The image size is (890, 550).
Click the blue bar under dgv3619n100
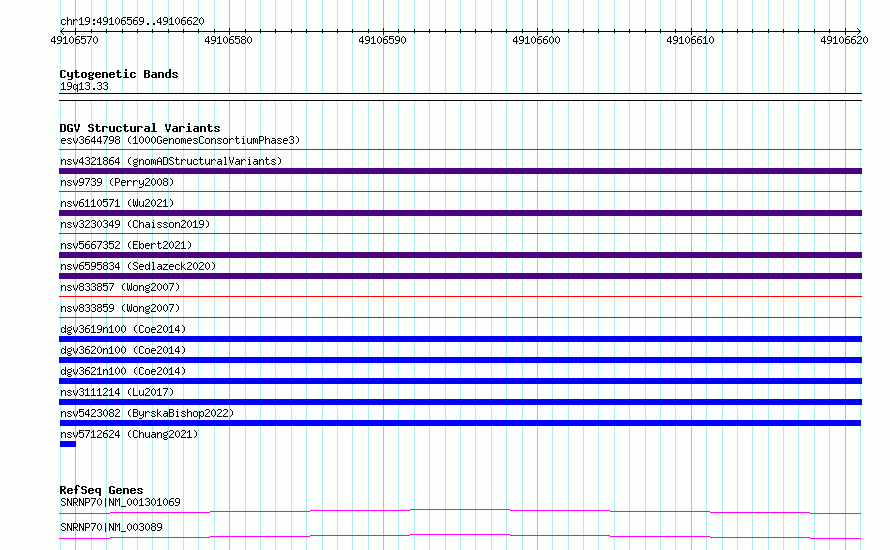click(x=460, y=339)
